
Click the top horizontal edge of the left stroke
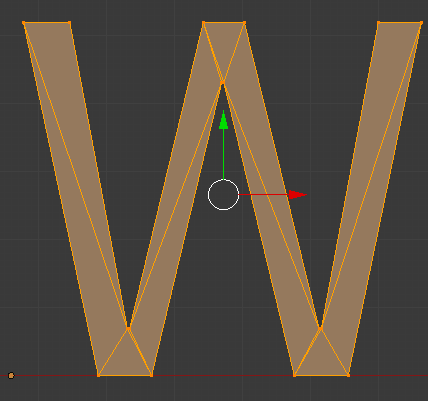point(47,23)
